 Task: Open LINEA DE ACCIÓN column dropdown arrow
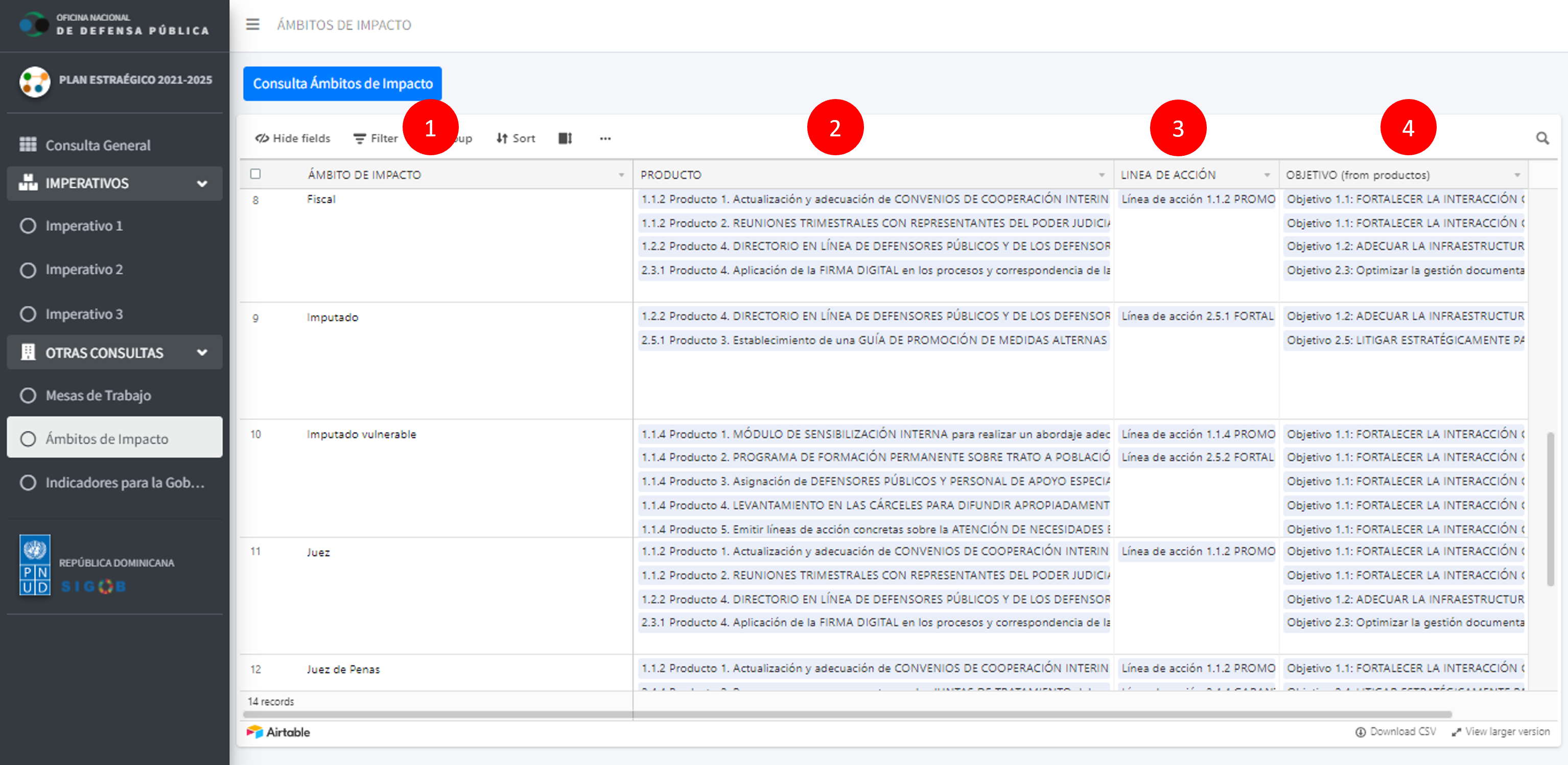[x=1267, y=175]
